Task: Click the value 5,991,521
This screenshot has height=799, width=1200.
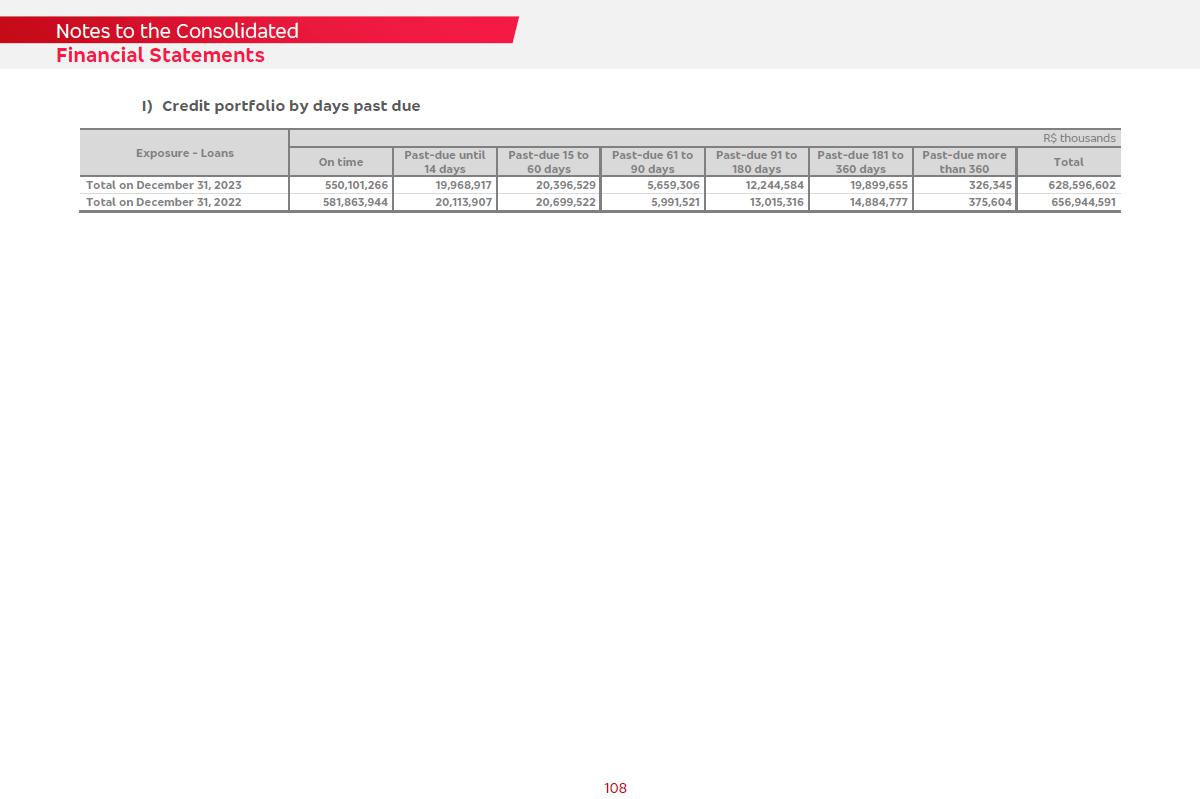Action: (x=676, y=202)
